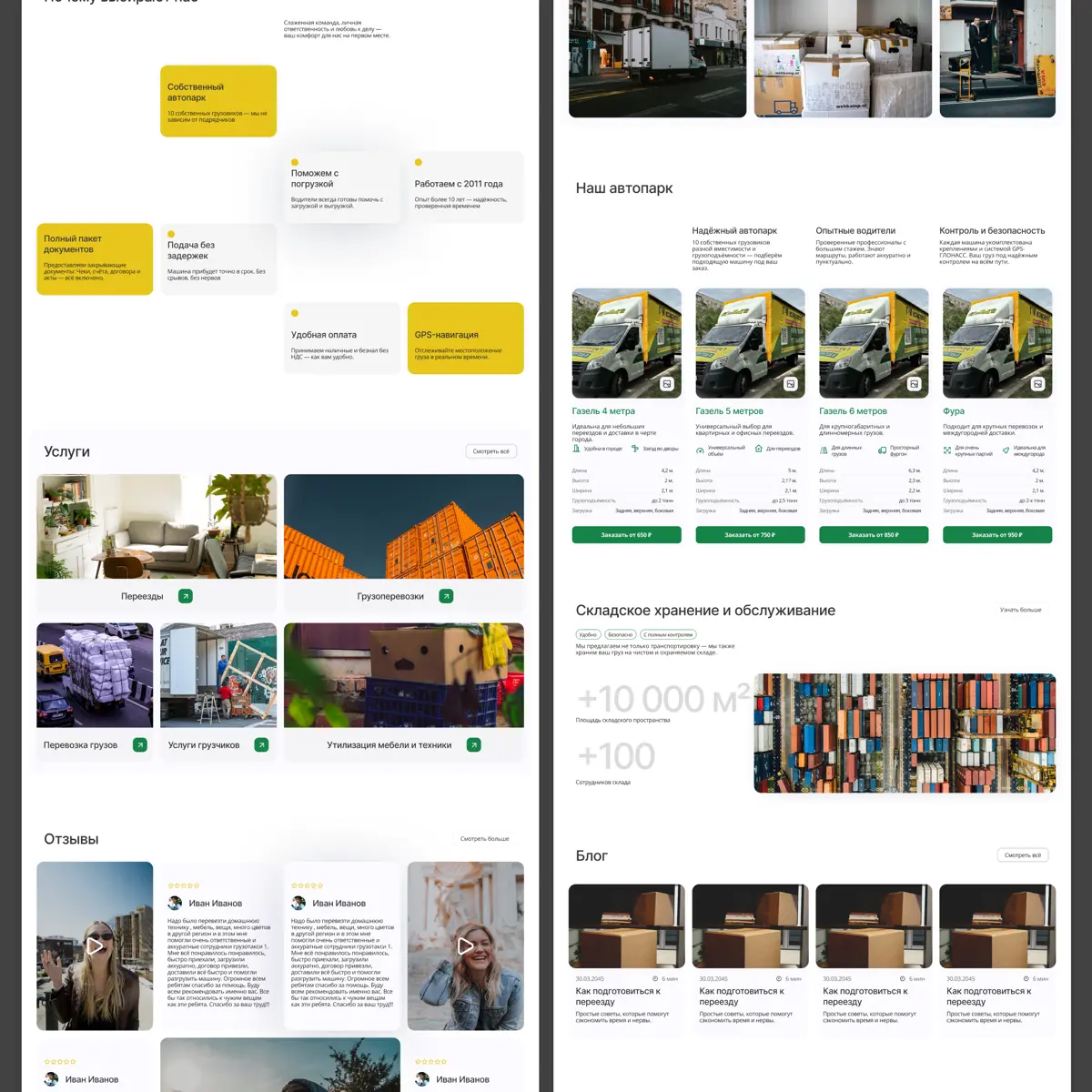Play the review video of woman in sunglasses
Screen dimensions: 1092x1092
(x=95, y=946)
